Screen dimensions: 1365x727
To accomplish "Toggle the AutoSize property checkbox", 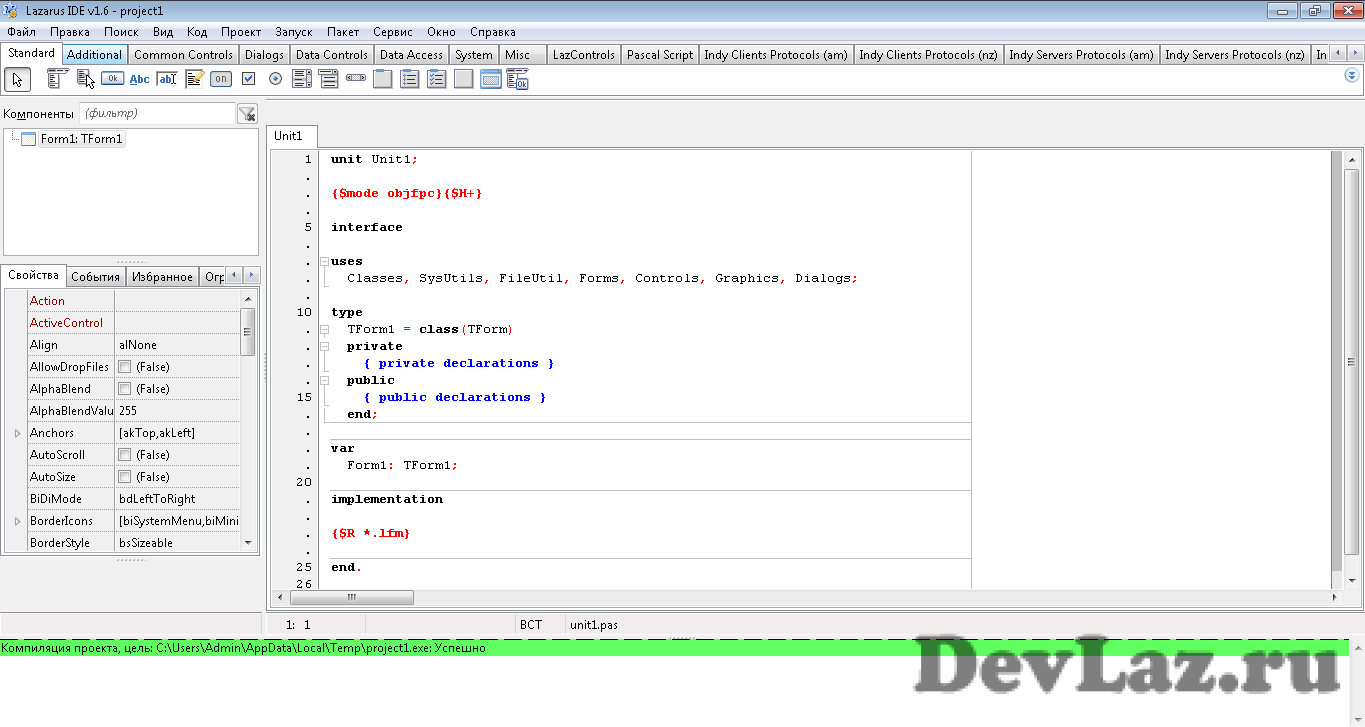I will coord(125,477).
